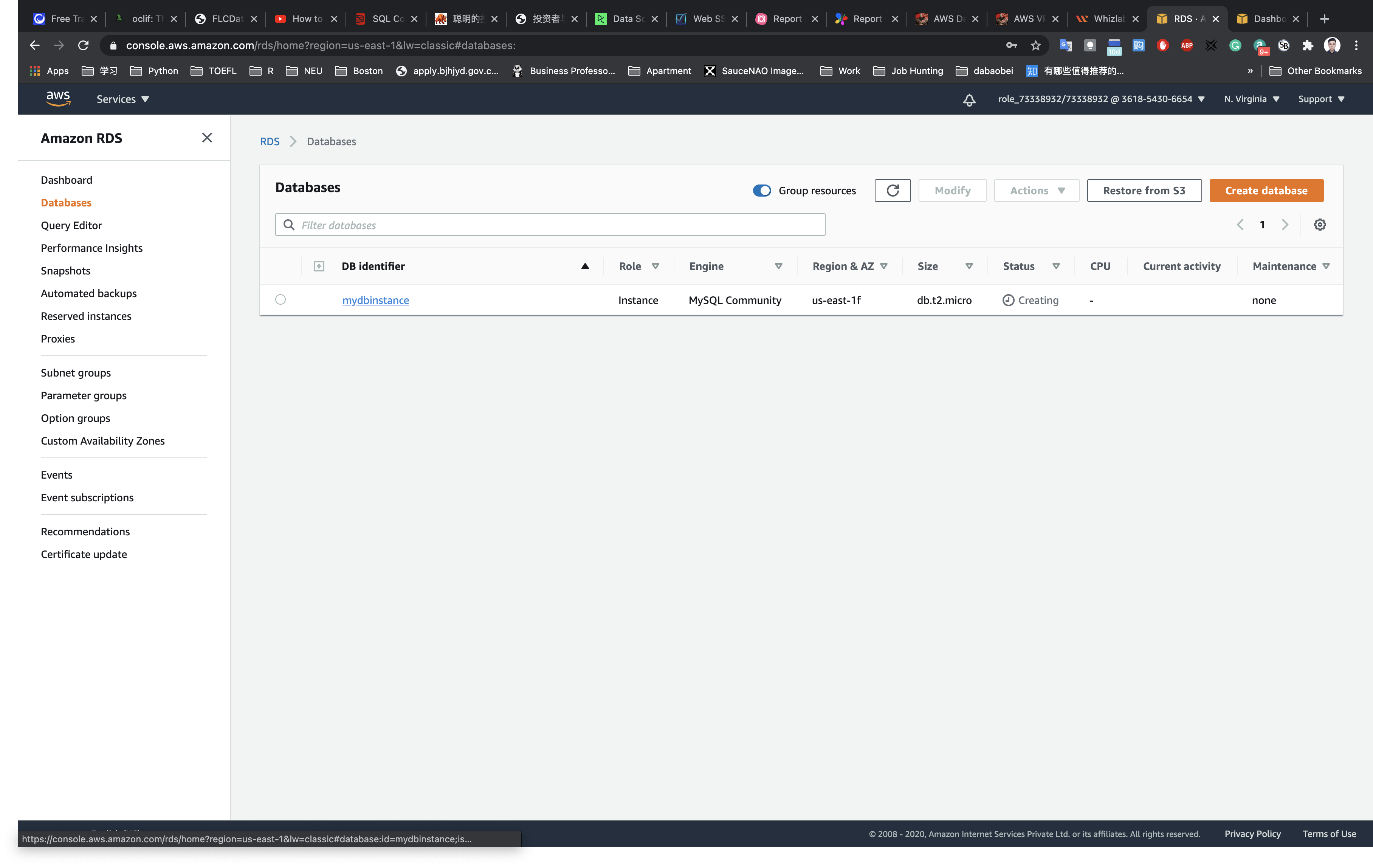Click the refresh databases icon button
This screenshot has height=868, width=1373.
[892, 191]
